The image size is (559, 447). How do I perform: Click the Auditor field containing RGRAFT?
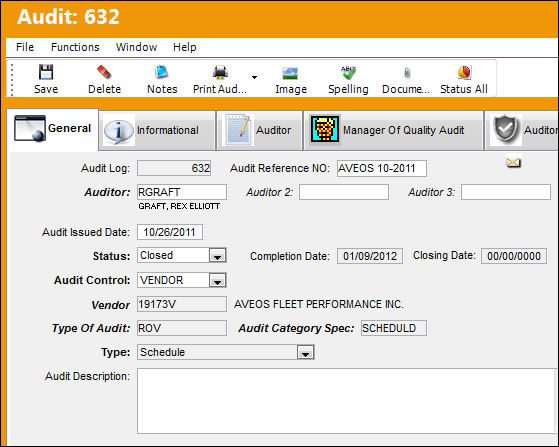[x=182, y=192]
